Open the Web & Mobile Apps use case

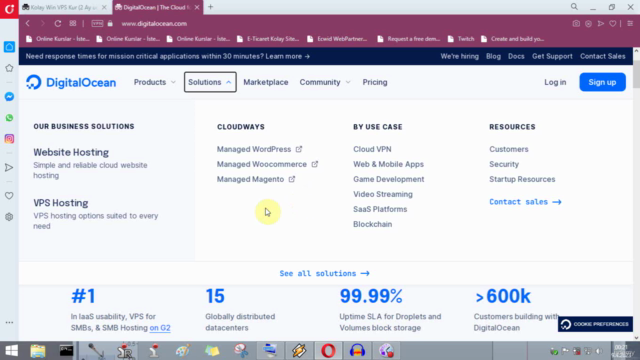(389, 164)
